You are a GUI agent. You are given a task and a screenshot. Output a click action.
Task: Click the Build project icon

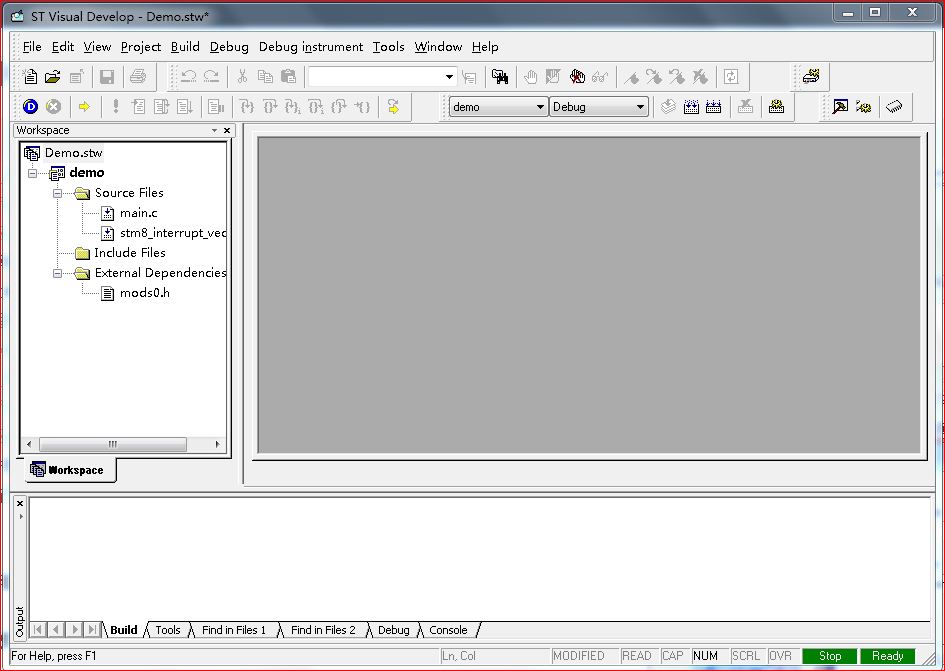click(691, 107)
